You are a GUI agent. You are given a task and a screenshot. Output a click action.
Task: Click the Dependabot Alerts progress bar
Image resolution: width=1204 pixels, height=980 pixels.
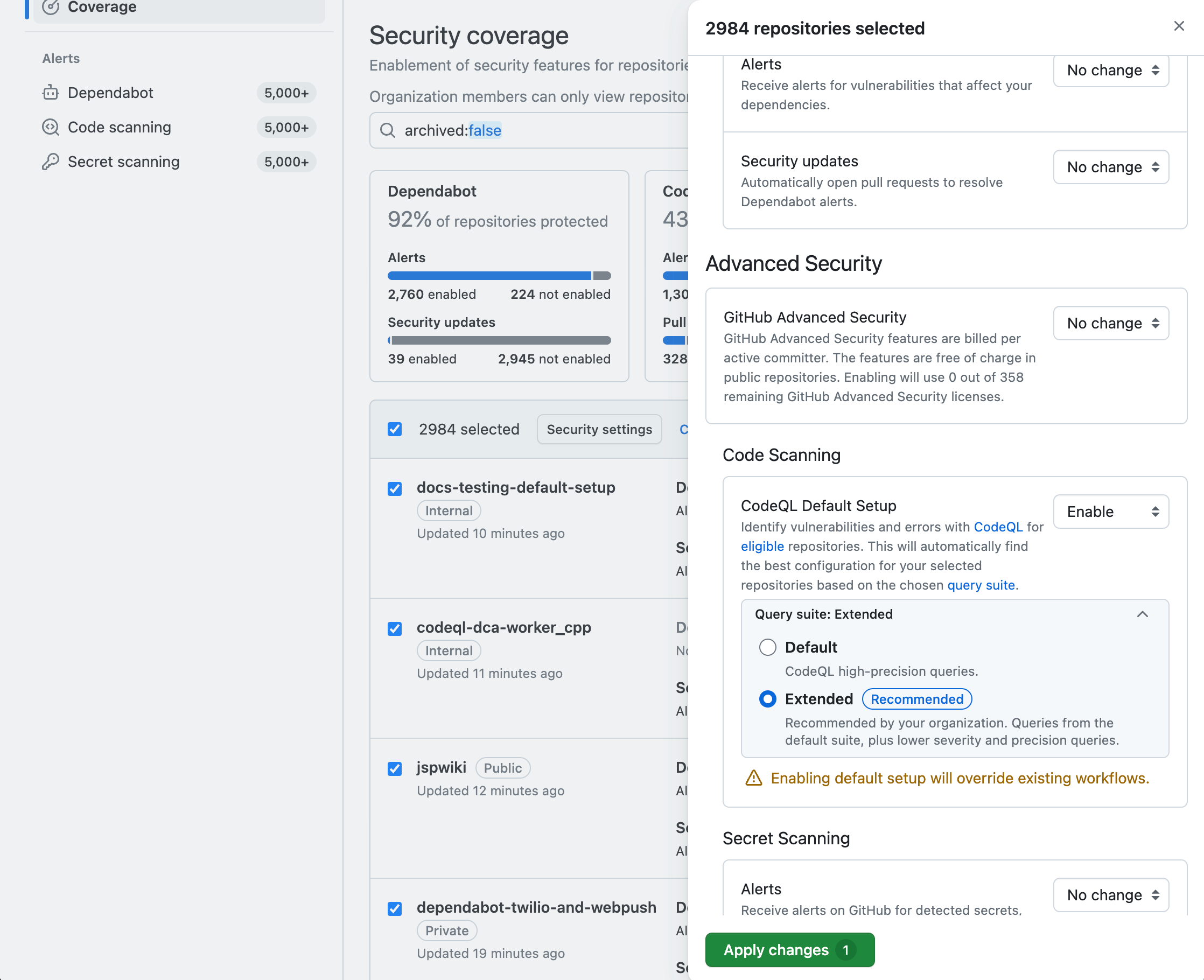499,276
